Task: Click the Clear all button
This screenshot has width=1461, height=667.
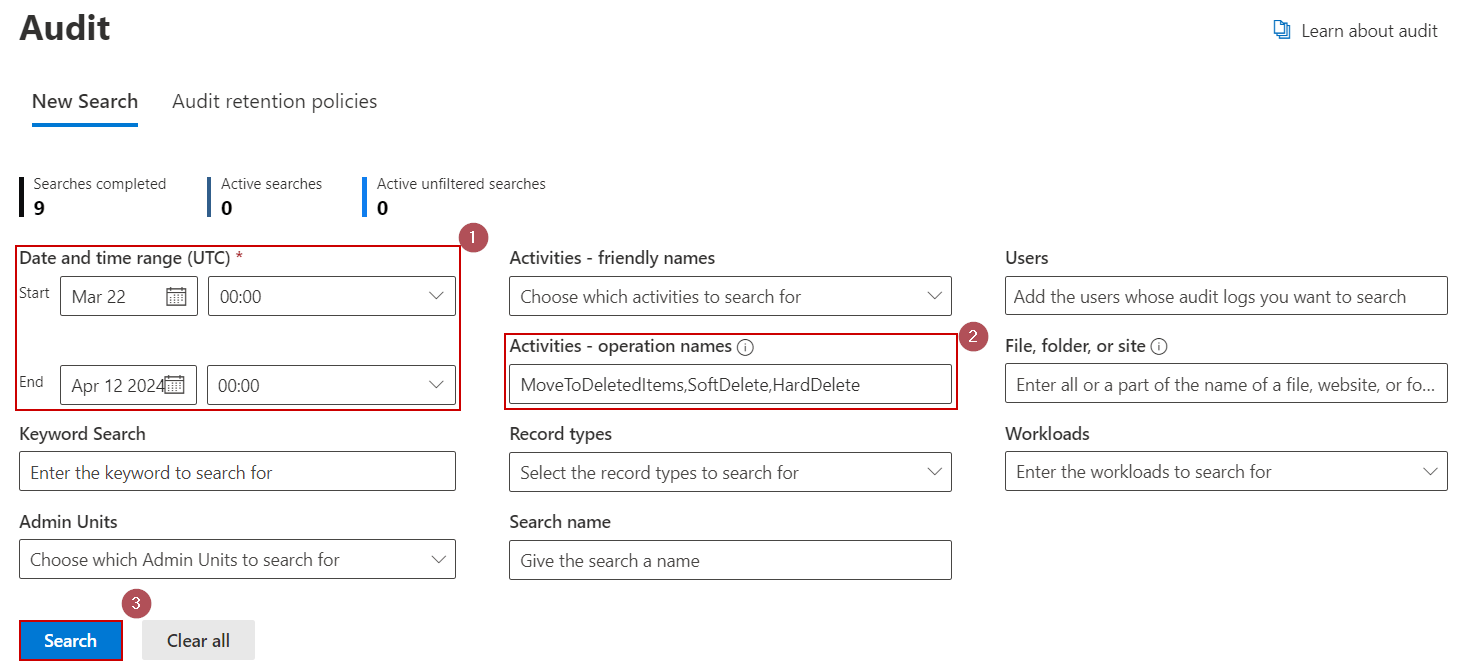Action: coord(198,640)
